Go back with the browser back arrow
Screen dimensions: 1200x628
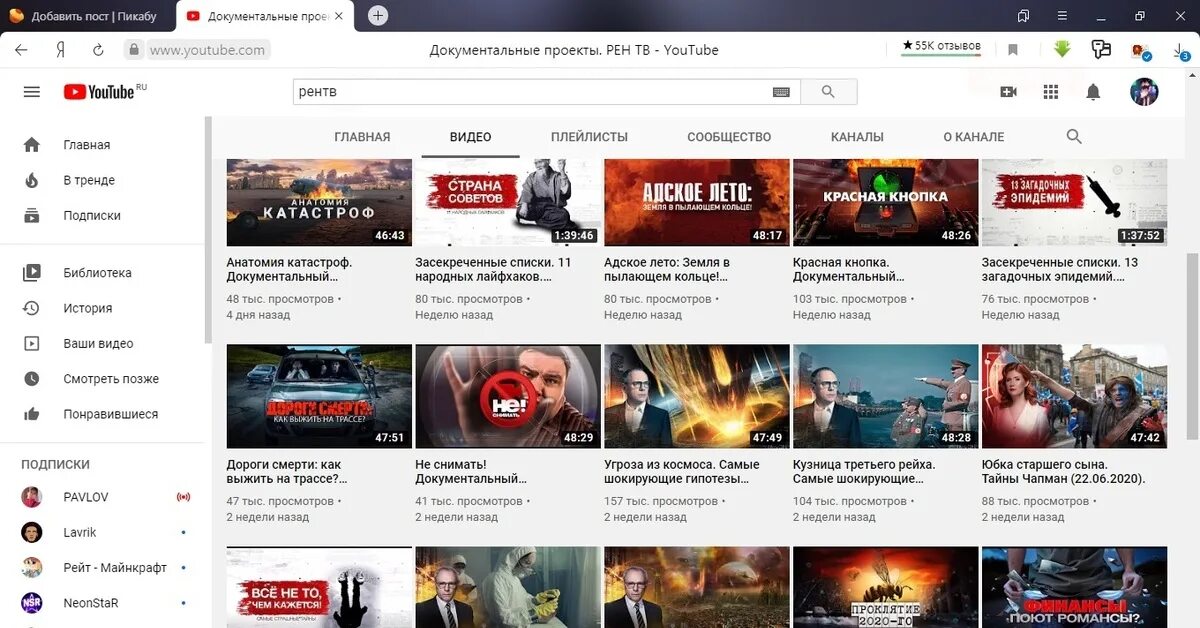click(x=22, y=50)
